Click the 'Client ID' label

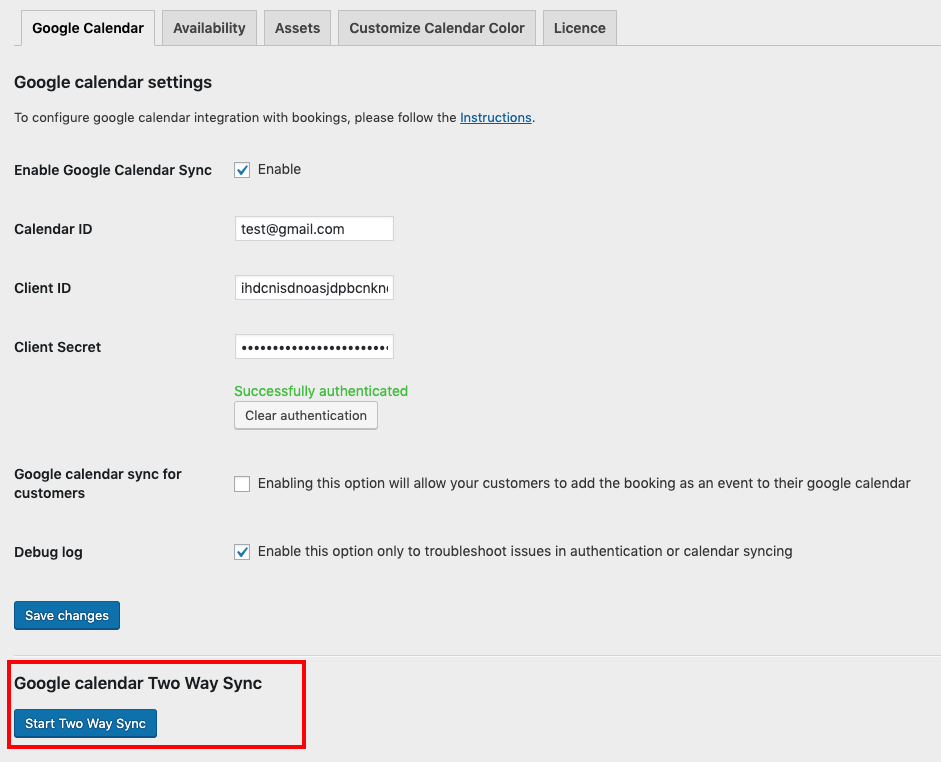tap(43, 288)
